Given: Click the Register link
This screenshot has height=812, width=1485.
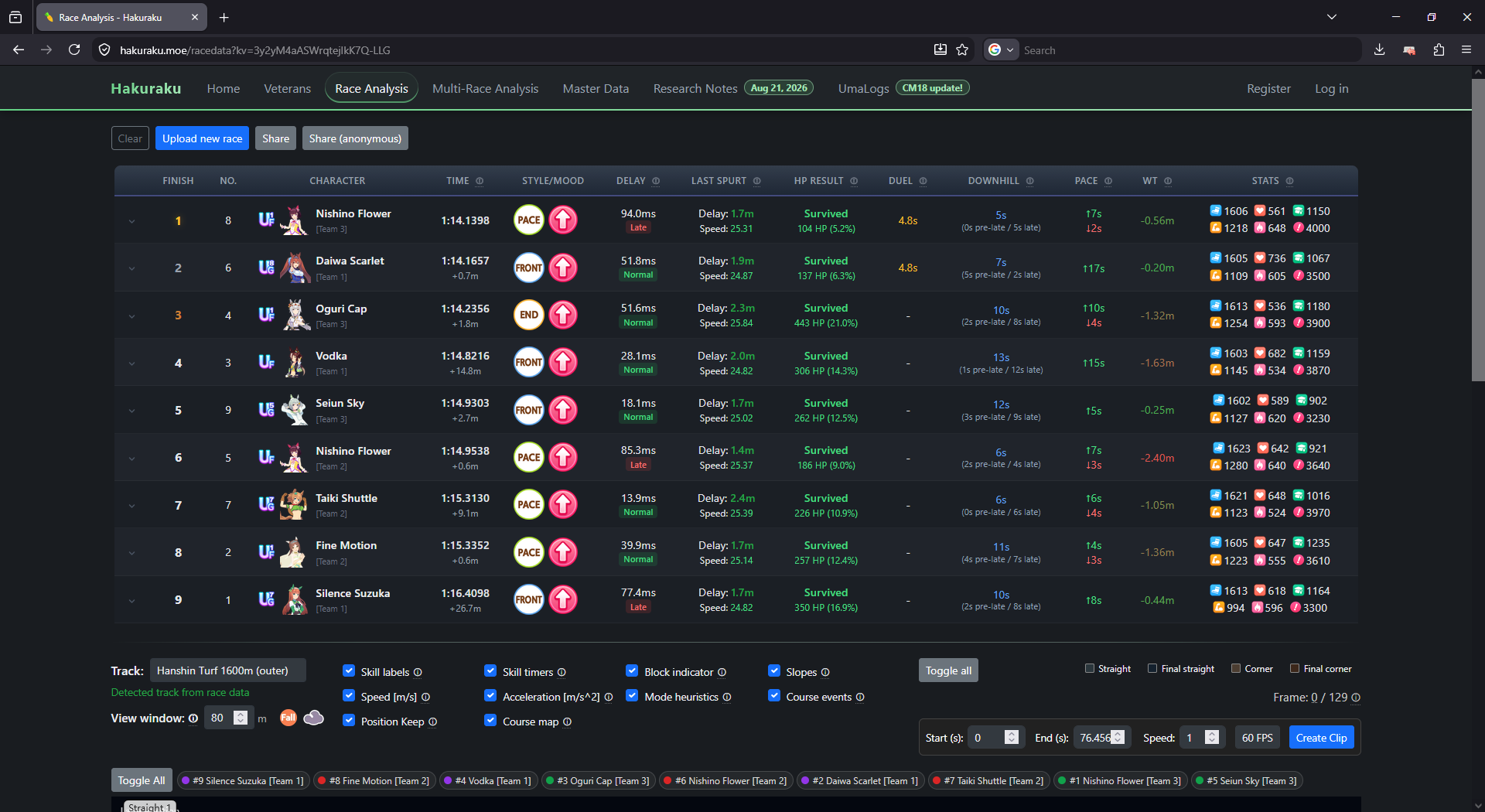Looking at the screenshot, I should pyautogui.click(x=1268, y=88).
